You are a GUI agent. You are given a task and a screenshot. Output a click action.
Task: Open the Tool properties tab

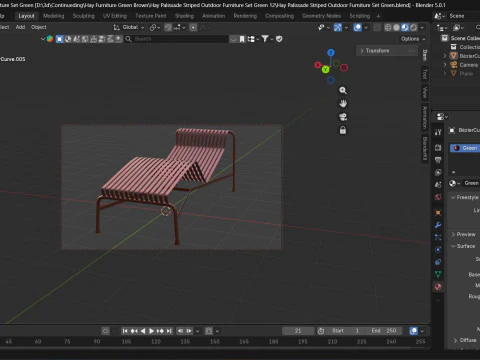(x=438, y=132)
